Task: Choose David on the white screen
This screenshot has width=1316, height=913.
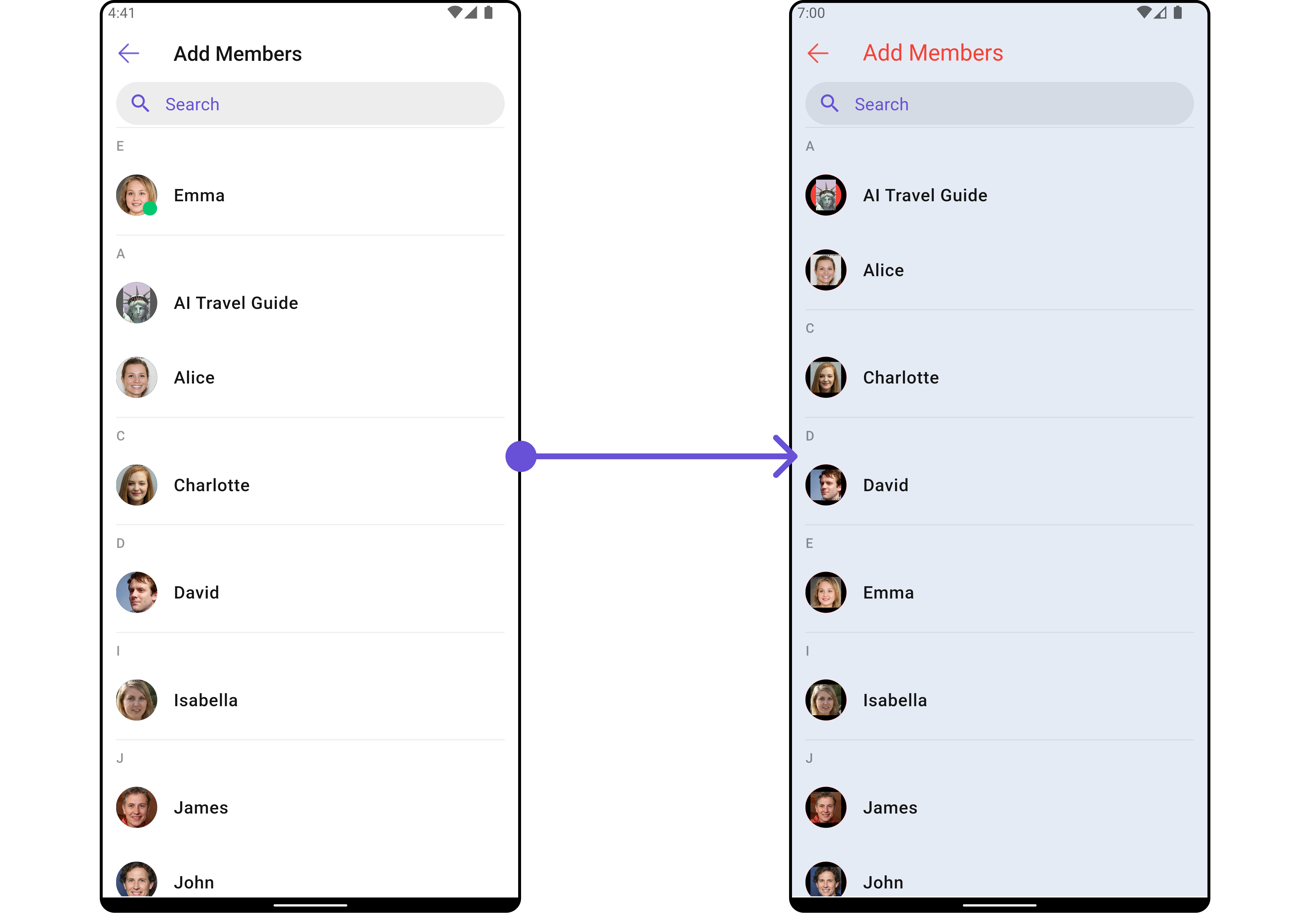Action: [x=310, y=593]
